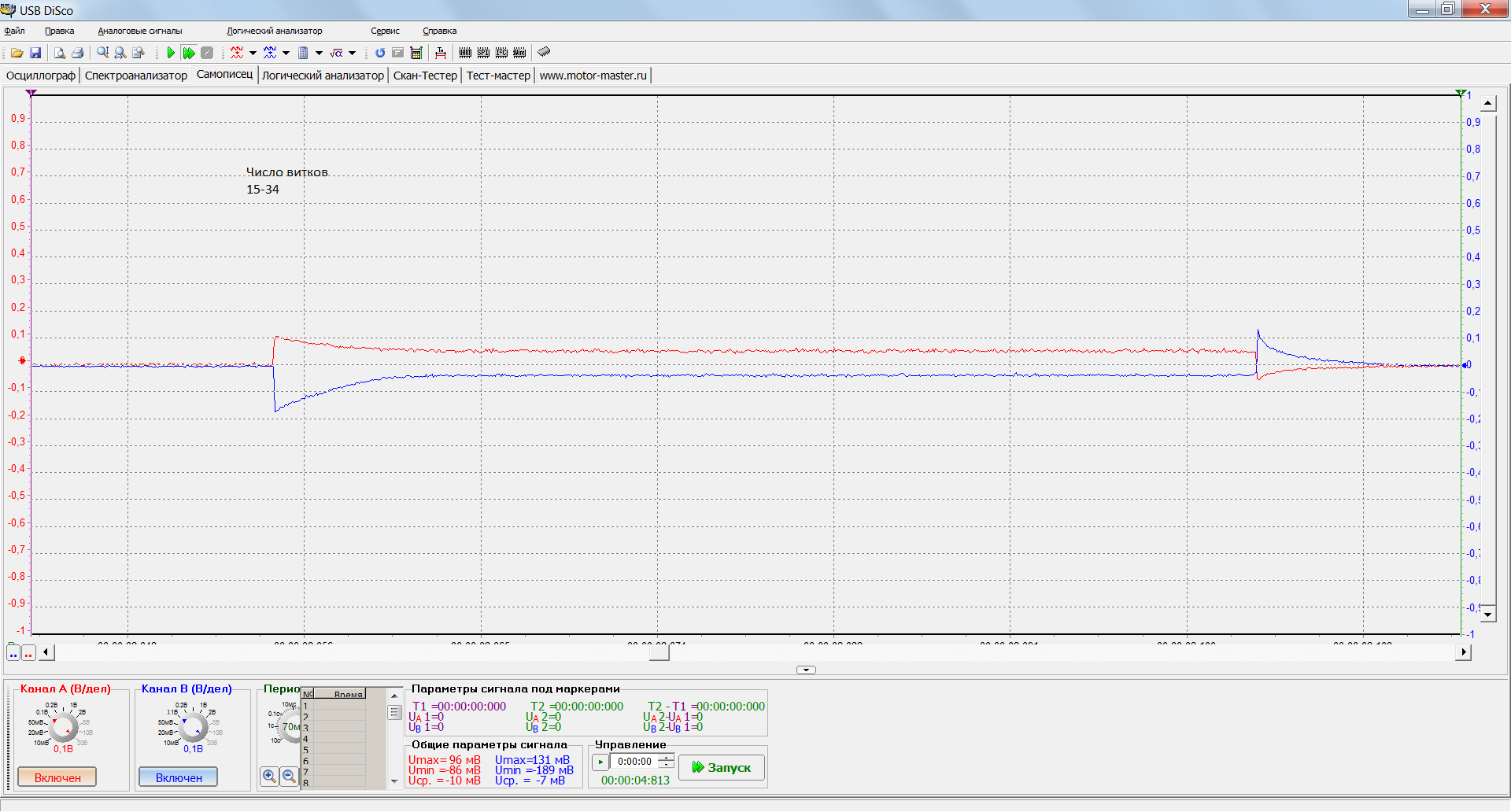Expand dropdown beside the square root icon
This screenshot has height=812, width=1511.
click(x=352, y=53)
